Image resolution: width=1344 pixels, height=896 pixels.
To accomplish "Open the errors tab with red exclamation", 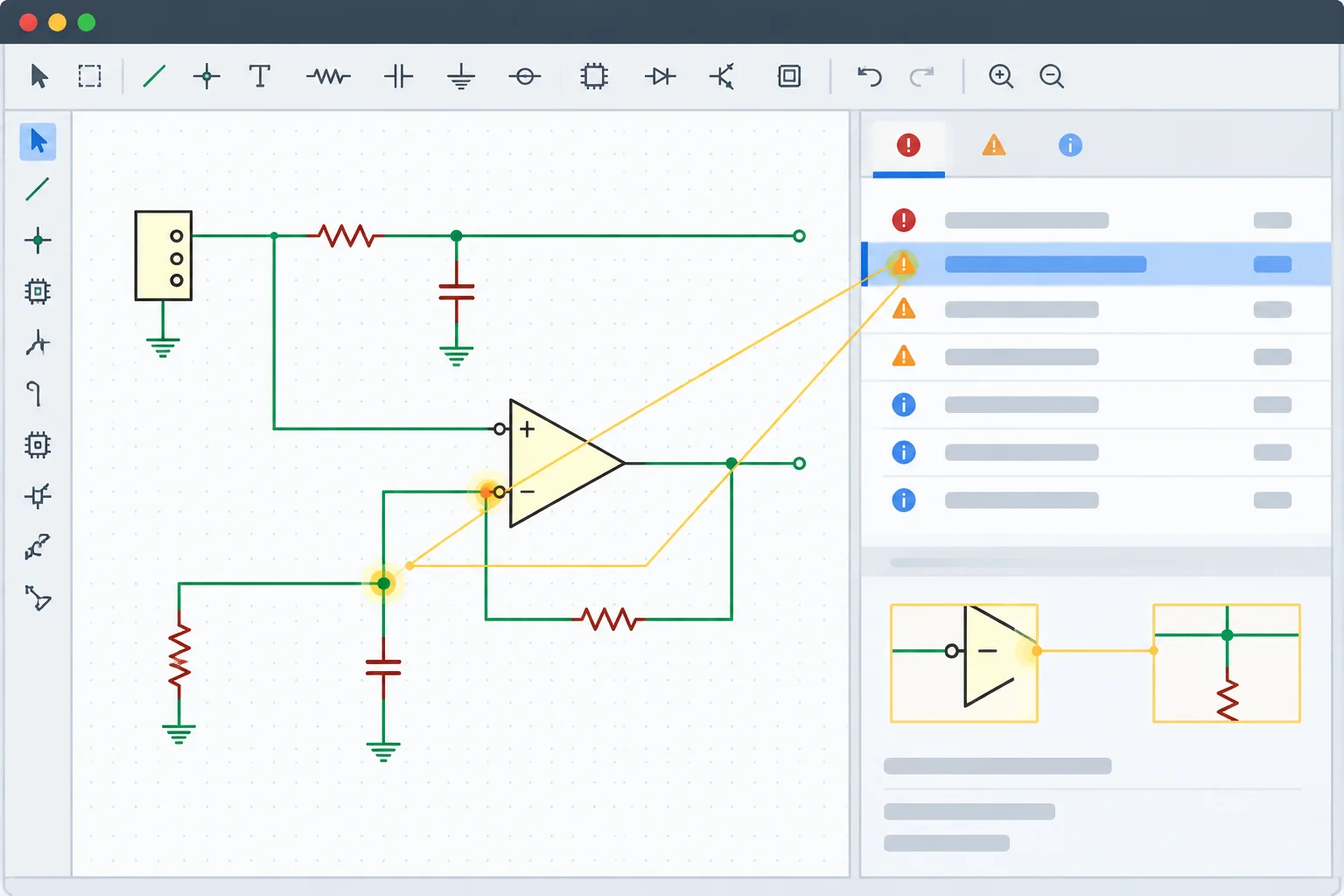I will pyautogui.click(x=909, y=145).
